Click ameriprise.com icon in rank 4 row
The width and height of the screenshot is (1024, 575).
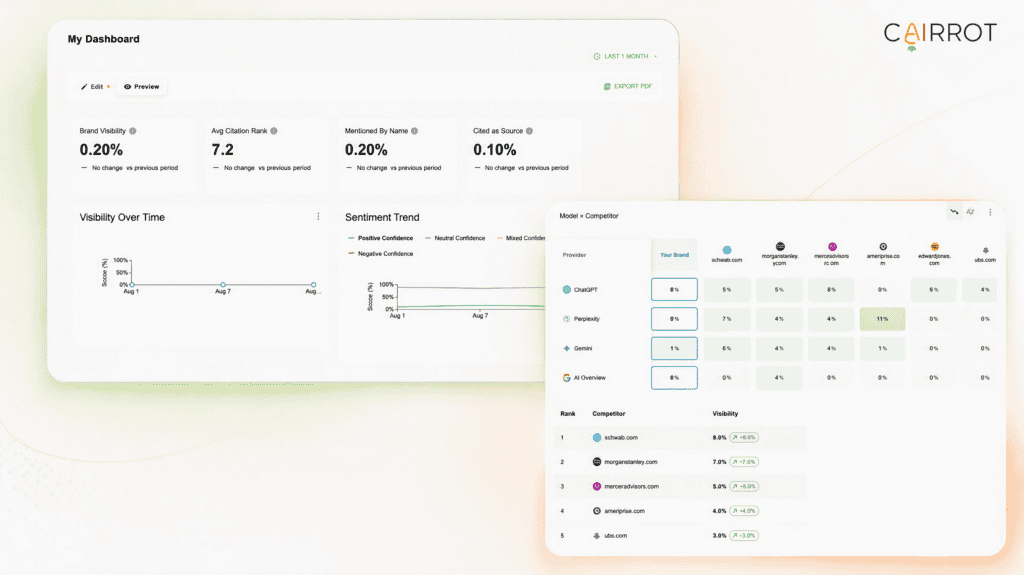coord(597,511)
